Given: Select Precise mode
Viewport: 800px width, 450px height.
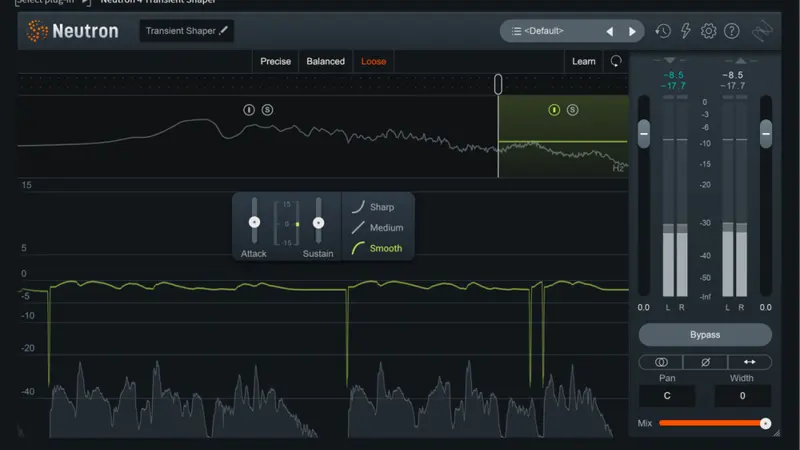Looking at the screenshot, I should [276, 61].
